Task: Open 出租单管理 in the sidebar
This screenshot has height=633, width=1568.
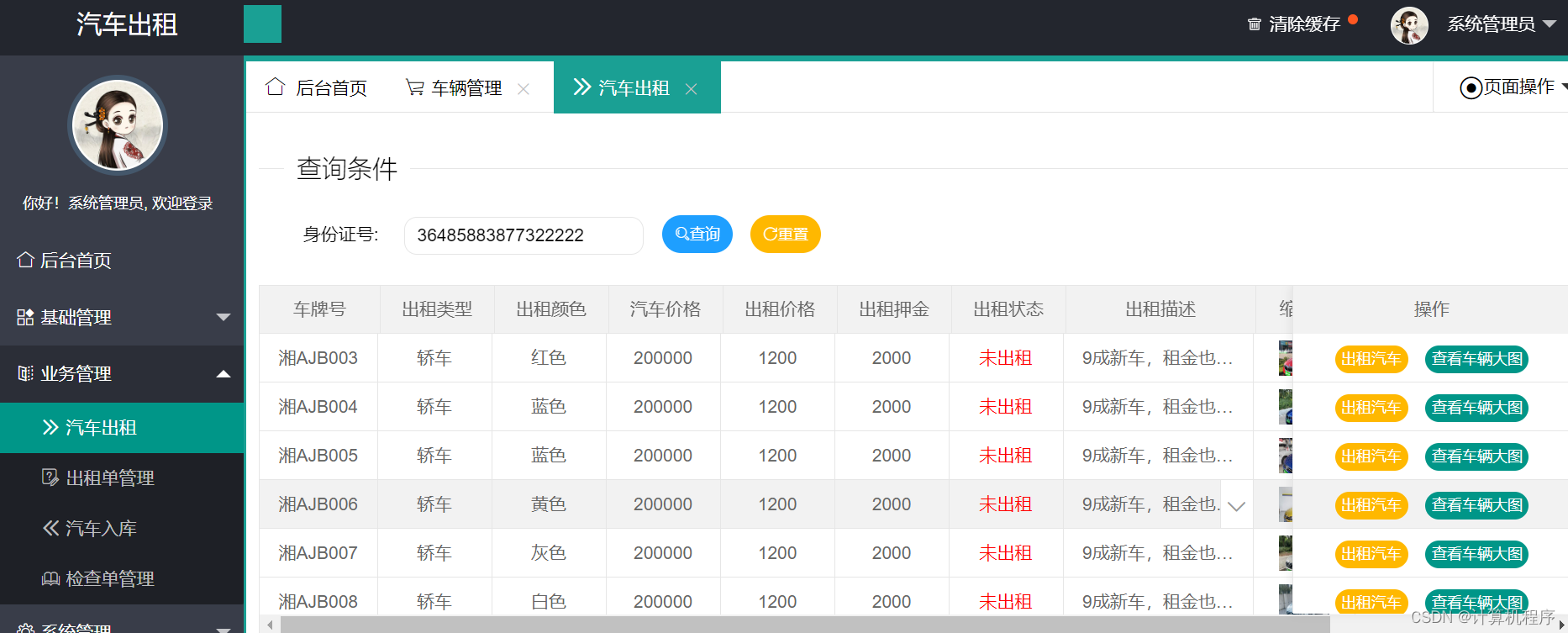Action: [x=122, y=478]
